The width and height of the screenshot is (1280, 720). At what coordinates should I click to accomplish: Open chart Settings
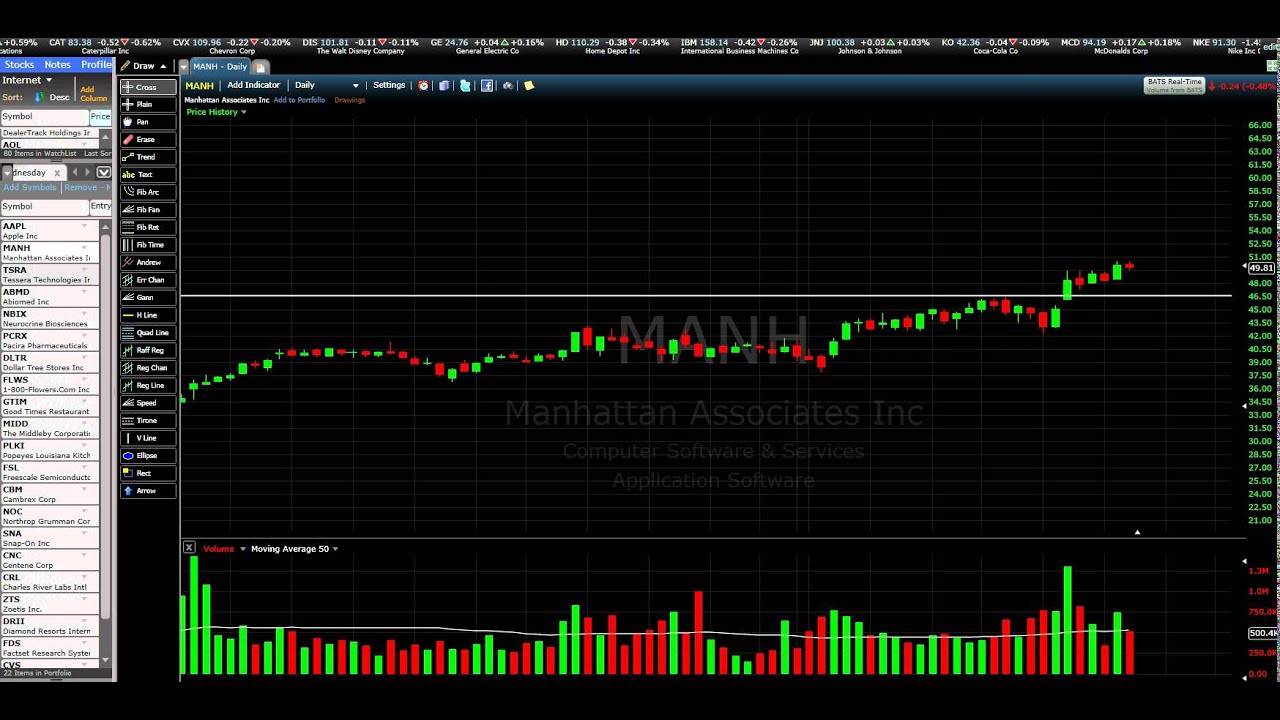[x=389, y=85]
